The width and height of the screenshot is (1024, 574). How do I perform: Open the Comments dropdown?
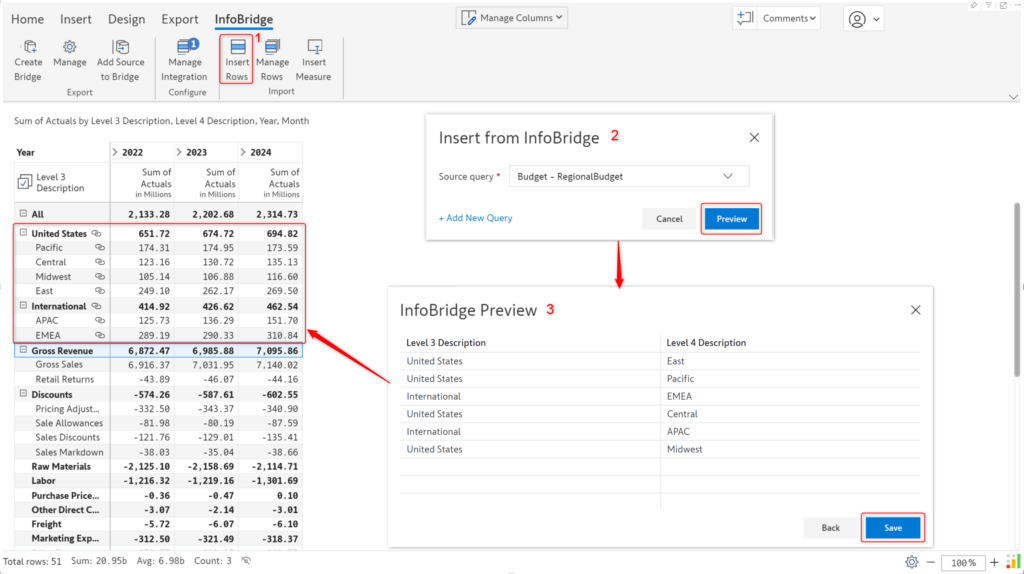[789, 18]
